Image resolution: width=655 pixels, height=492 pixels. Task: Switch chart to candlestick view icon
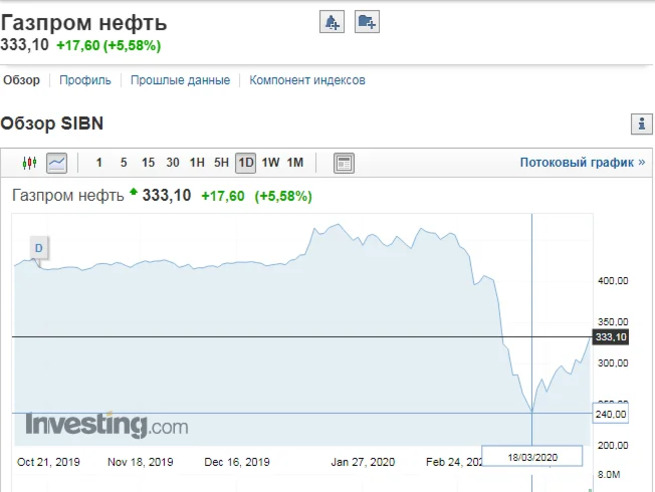click(x=29, y=162)
